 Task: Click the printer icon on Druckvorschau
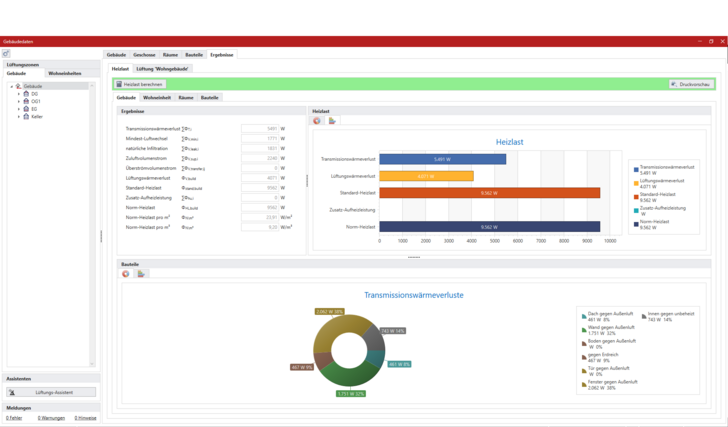click(674, 84)
